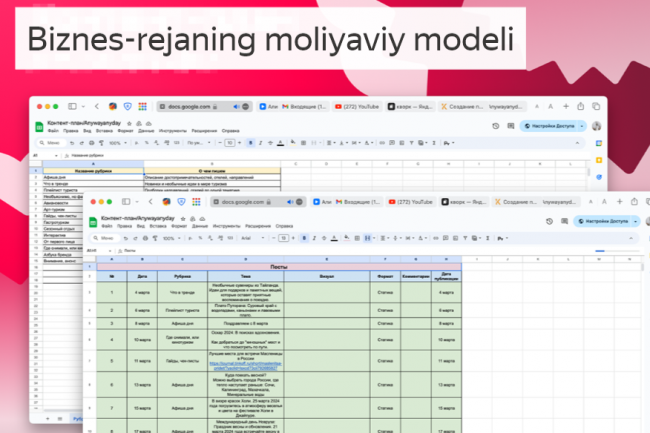Collapse the toolbar with the chevron in the back window
Image resolution: width=650 pixels, height=433 pixels.
(x=577, y=143)
